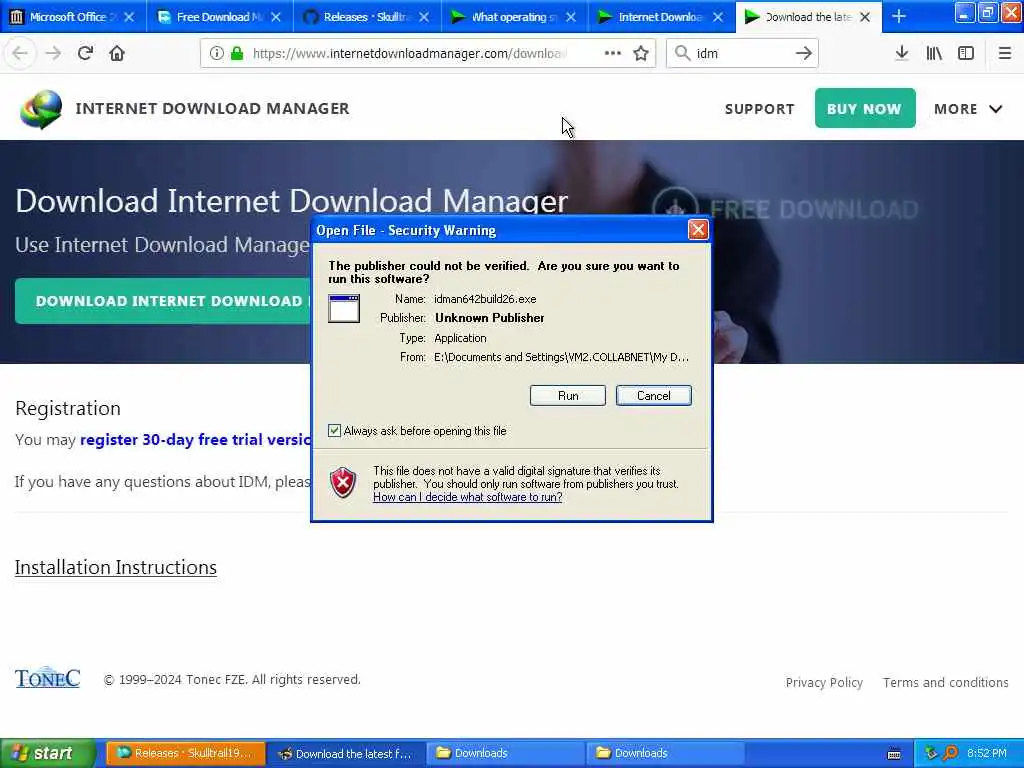Click the browser Back arrow

coord(20,54)
